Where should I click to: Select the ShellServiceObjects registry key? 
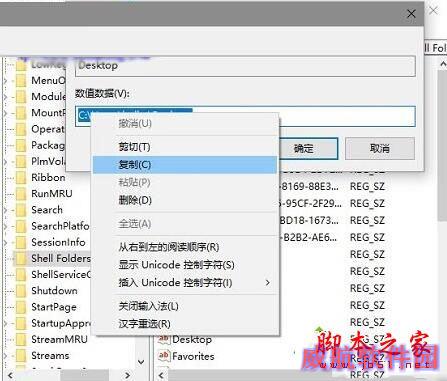click(61, 275)
